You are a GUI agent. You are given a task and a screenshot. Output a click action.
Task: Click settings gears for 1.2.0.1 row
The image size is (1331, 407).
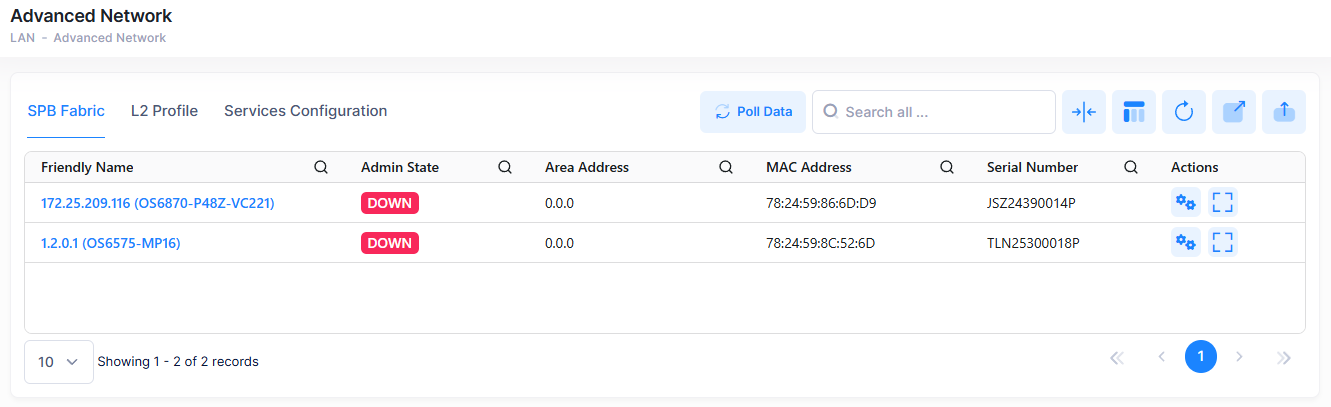(1185, 243)
